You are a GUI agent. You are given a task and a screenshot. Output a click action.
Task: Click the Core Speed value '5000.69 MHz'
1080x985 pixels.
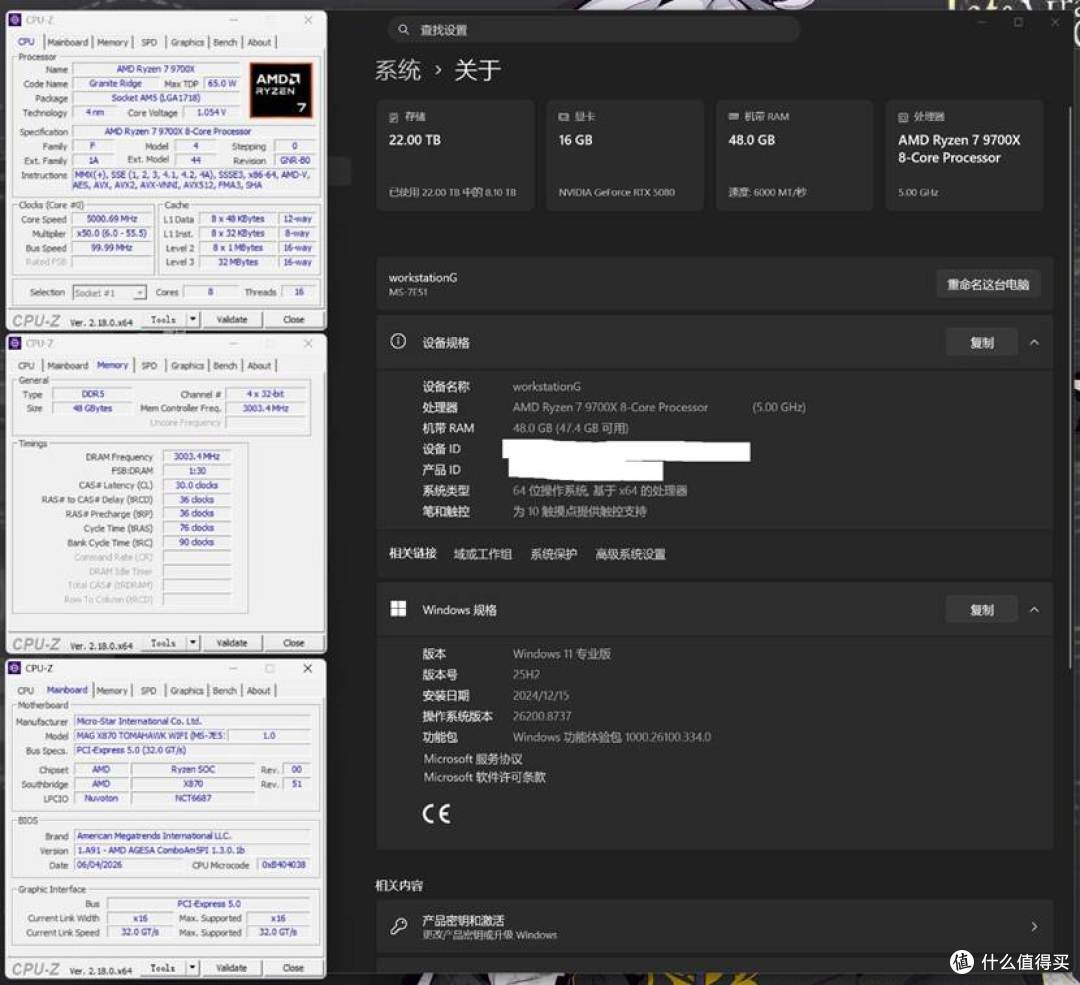click(x=112, y=219)
